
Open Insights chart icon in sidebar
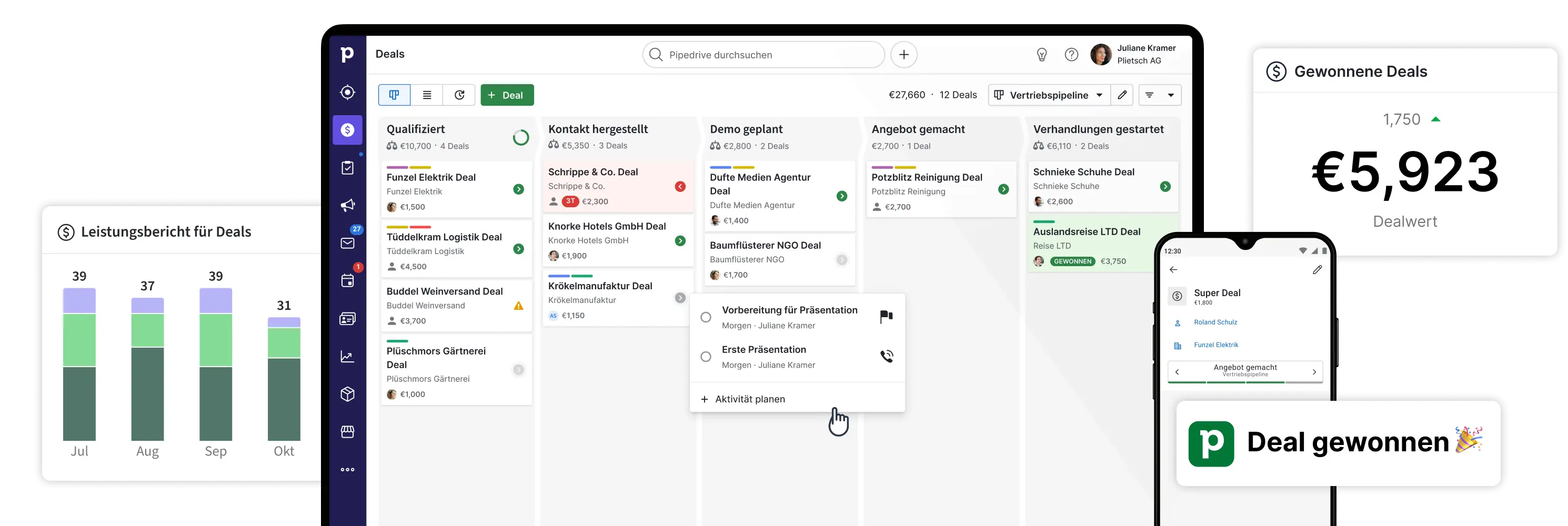pos(348,357)
